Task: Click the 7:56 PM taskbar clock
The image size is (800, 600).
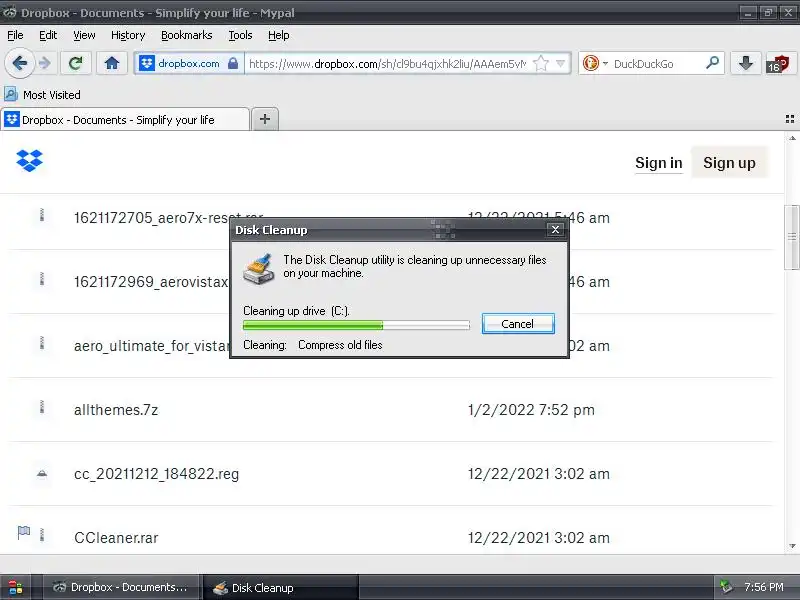Action: click(763, 587)
